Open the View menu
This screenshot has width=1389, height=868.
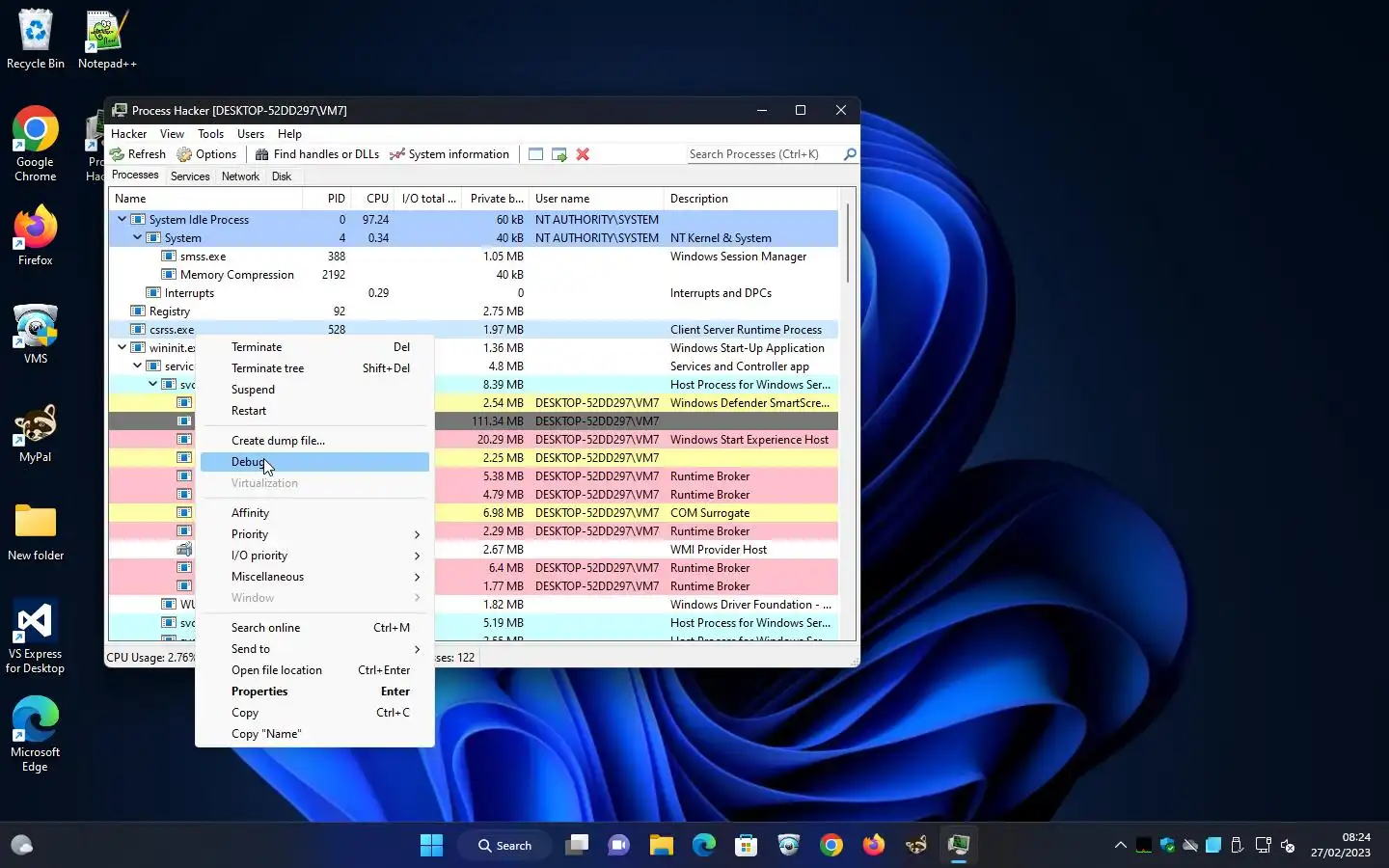172,134
